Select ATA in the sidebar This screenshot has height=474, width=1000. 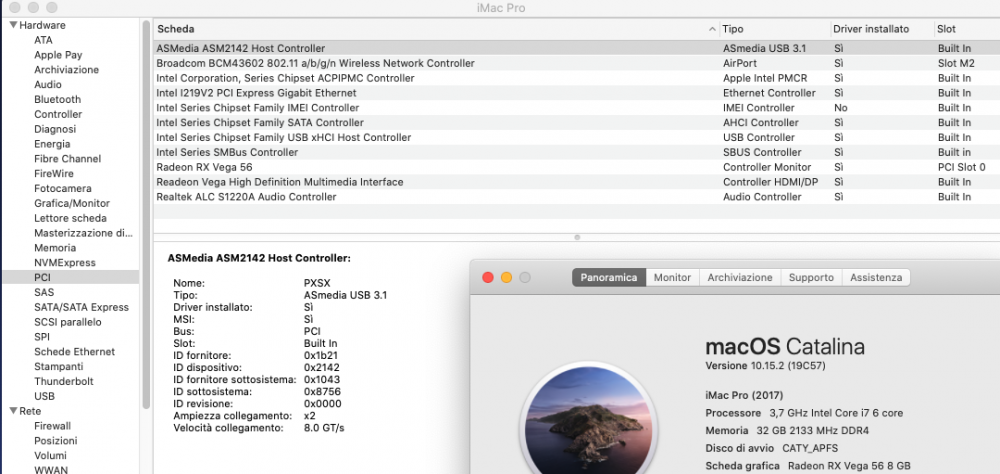pyautogui.click(x=43, y=40)
